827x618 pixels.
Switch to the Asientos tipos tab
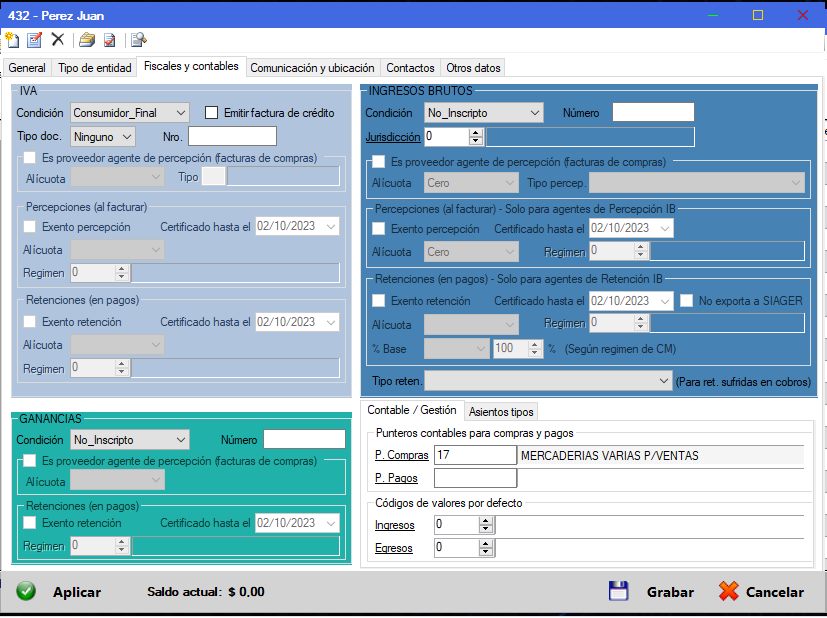[x=501, y=412]
